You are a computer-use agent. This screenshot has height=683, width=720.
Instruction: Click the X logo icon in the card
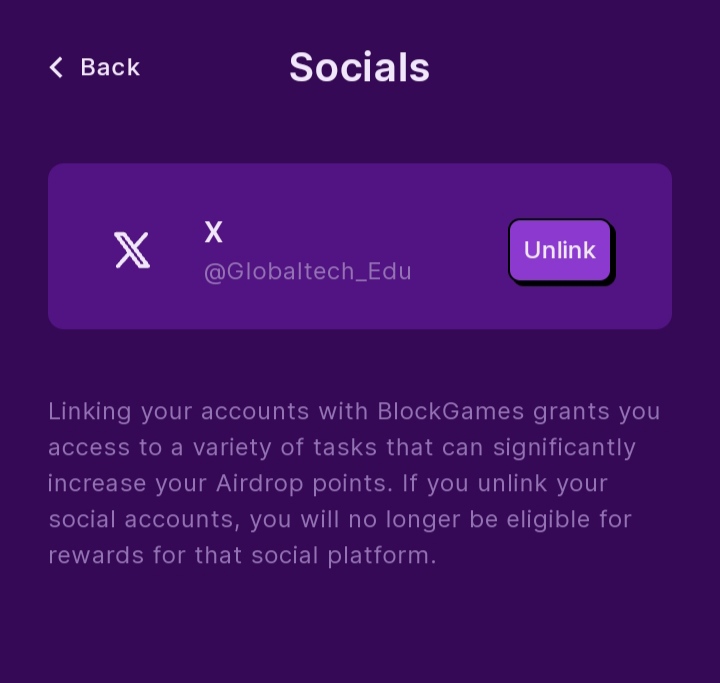point(132,250)
